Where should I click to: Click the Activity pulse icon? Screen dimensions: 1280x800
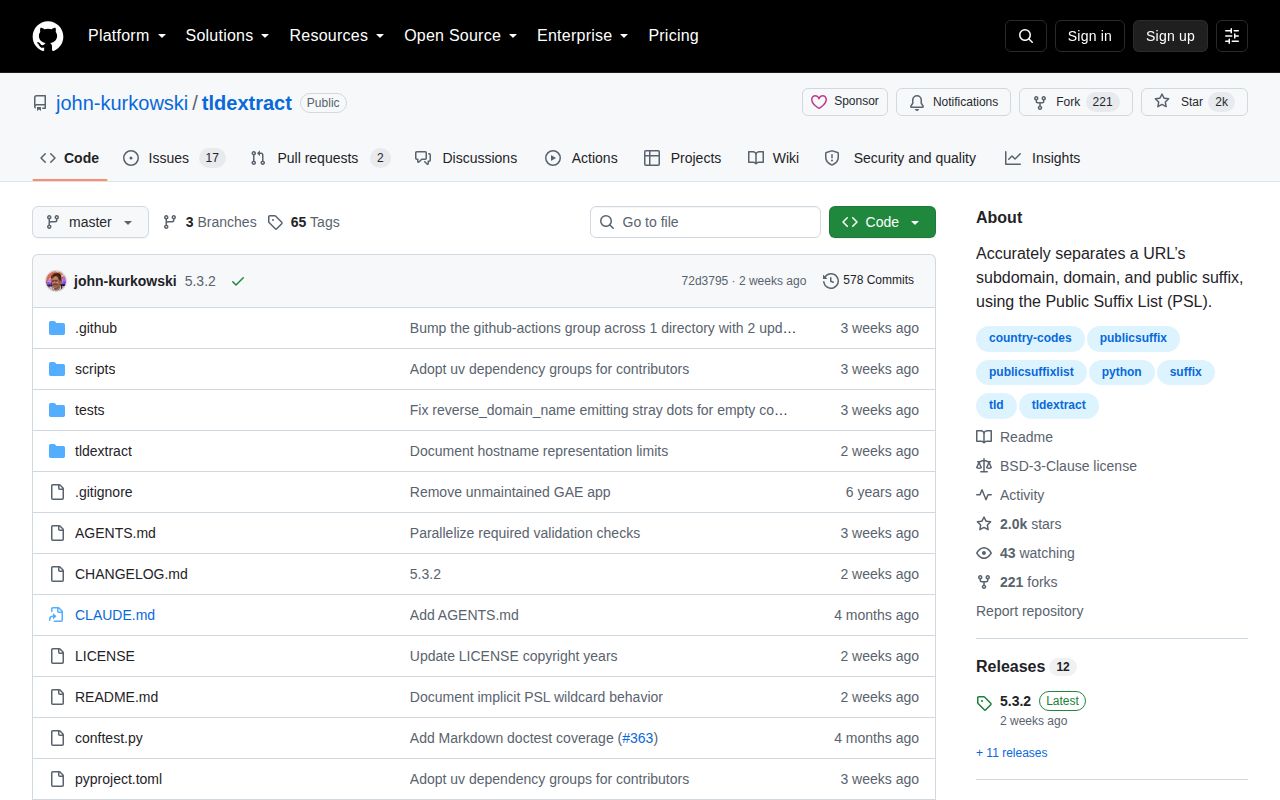pos(984,495)
